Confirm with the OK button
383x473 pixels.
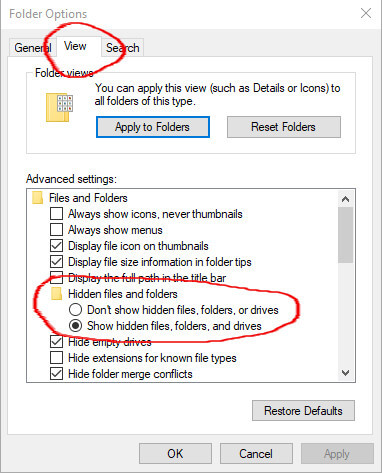tap(175, 453)
